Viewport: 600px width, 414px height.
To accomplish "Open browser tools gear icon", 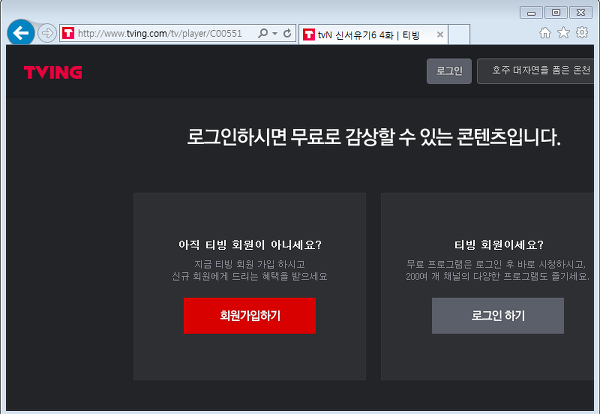I will click(582, 33).
